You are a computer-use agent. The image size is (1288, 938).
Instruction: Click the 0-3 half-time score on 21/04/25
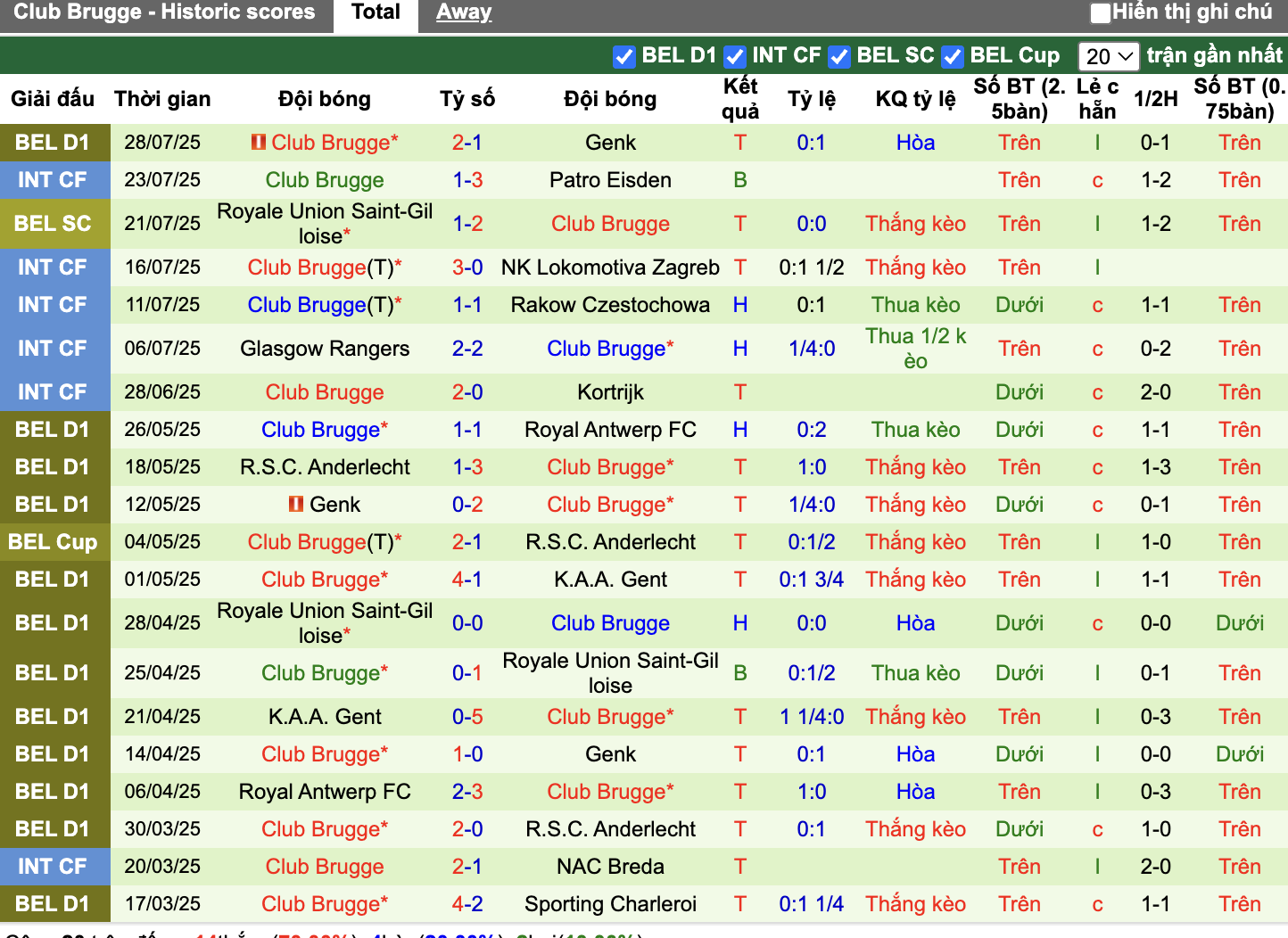pyautogui.click(x=1156, y=717)
